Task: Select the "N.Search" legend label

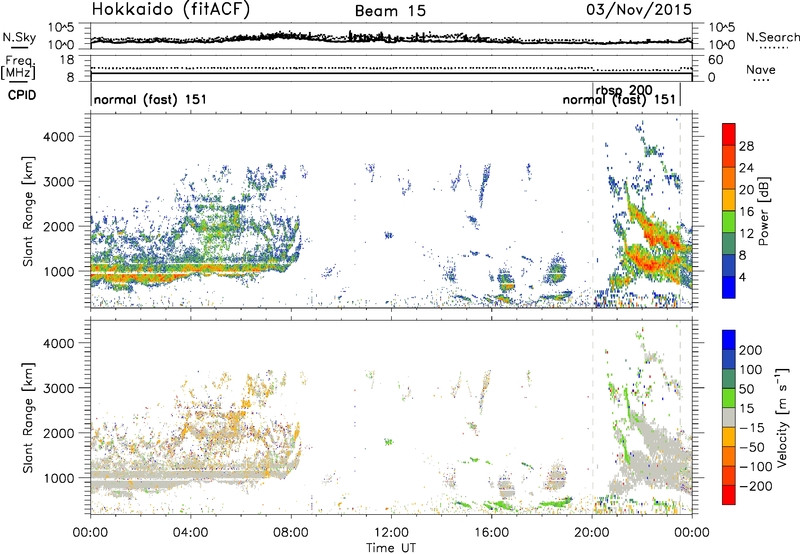Action: pyautogui.click(x=772, y=37)
